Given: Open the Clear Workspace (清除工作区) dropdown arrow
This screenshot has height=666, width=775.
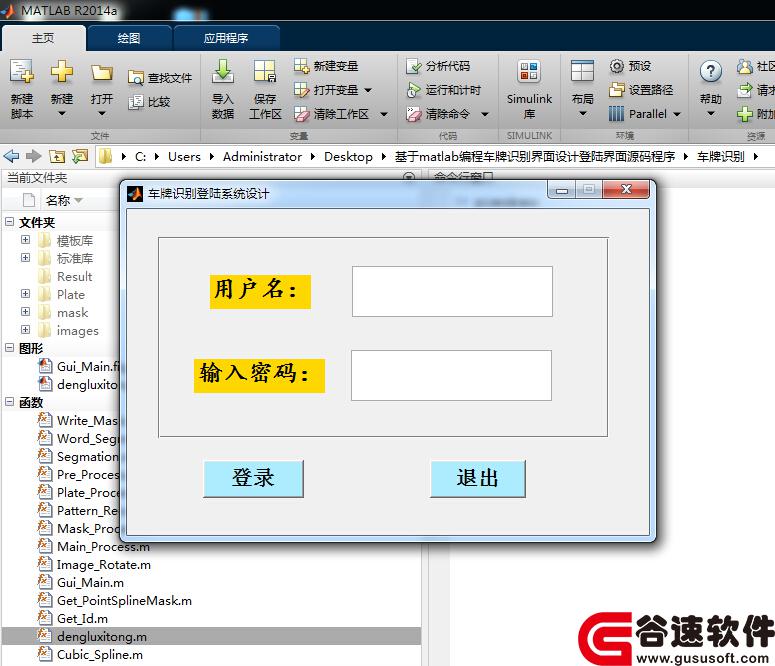Looking at the screenshot, I should coord(384,115).
